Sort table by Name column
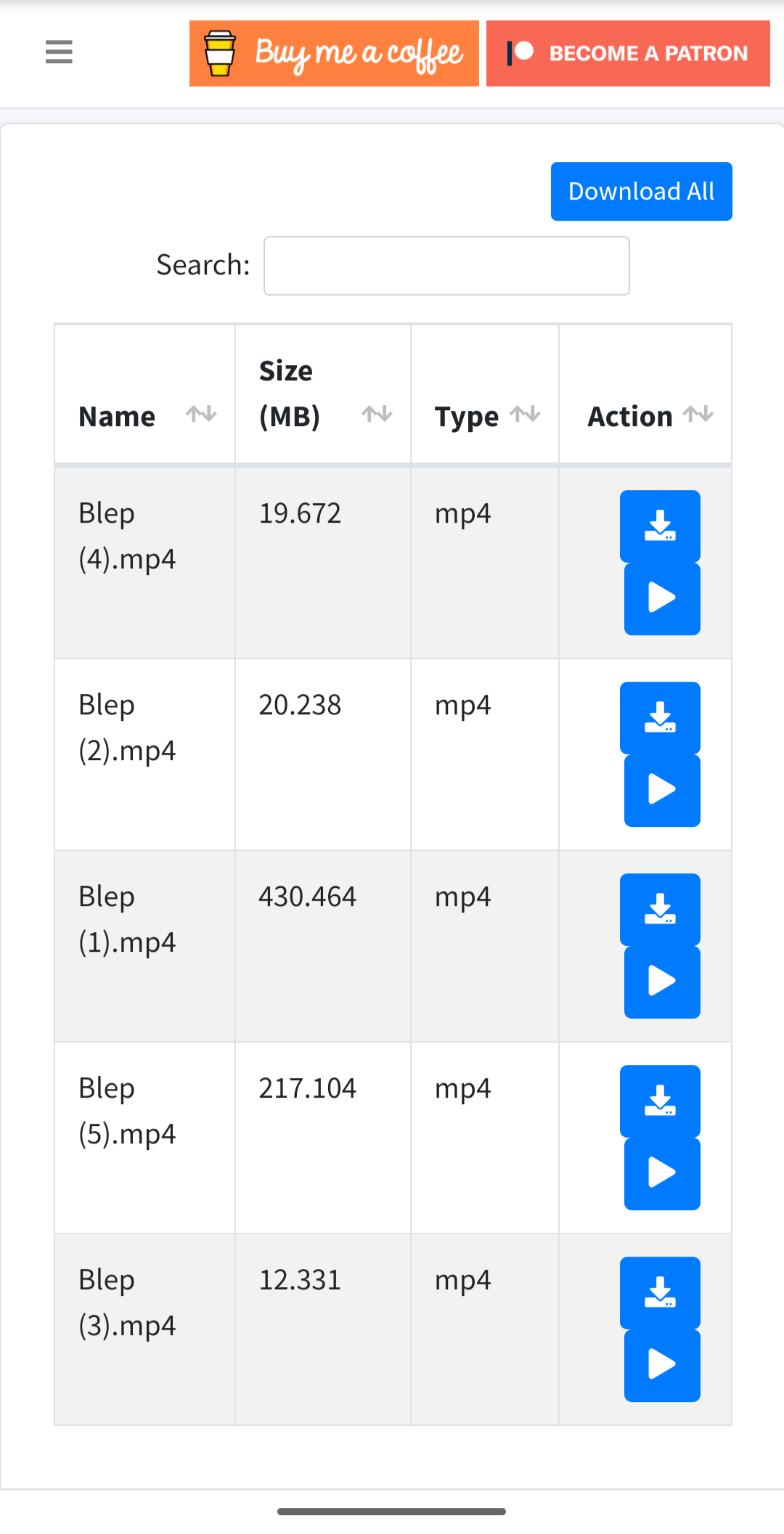The width and height of the screenshot is (784, 1534). pyautogui.click(x=145, y=415)
